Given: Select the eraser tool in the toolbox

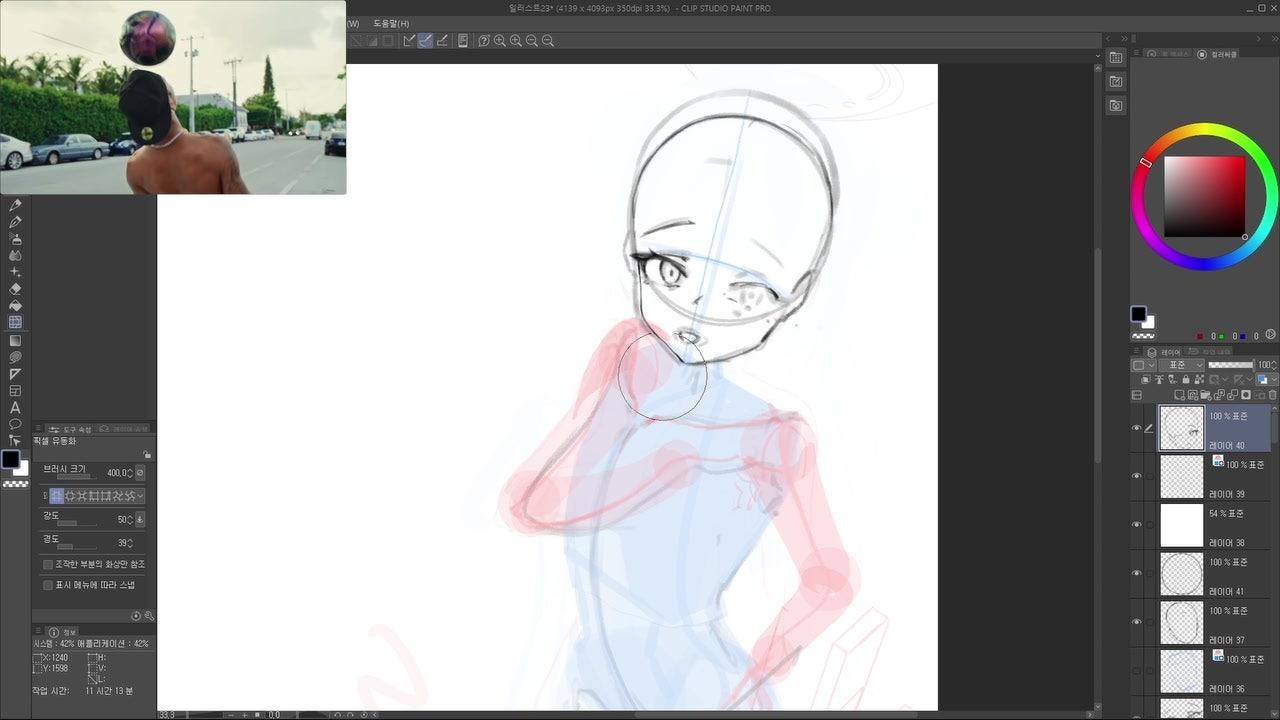Looking at the screenshot, I should pos(15,289).
